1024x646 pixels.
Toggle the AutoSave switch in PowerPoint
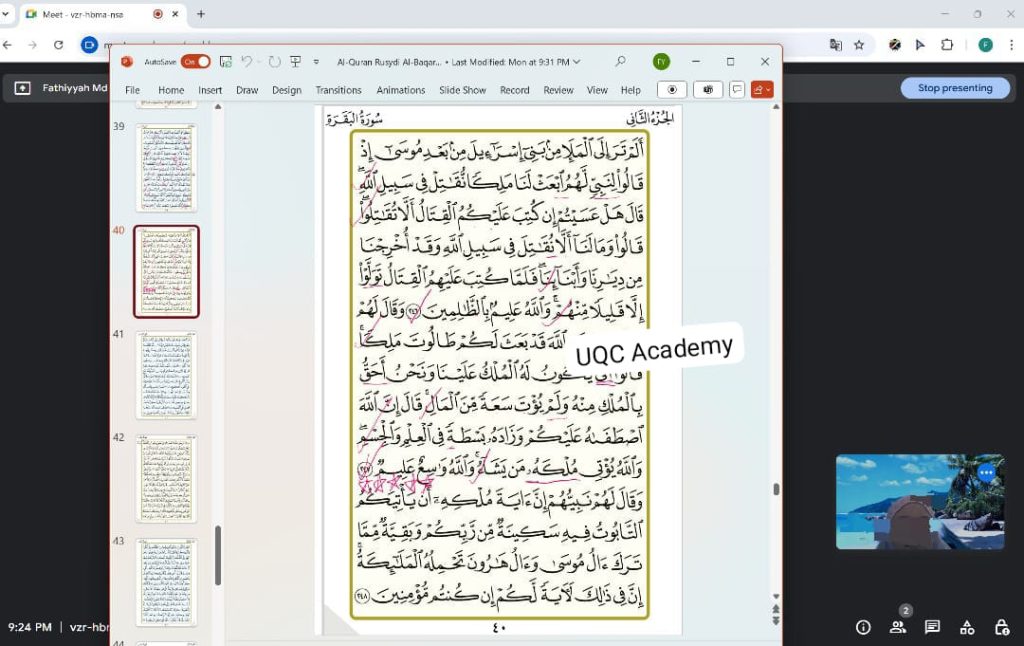(x=195, y=62)
